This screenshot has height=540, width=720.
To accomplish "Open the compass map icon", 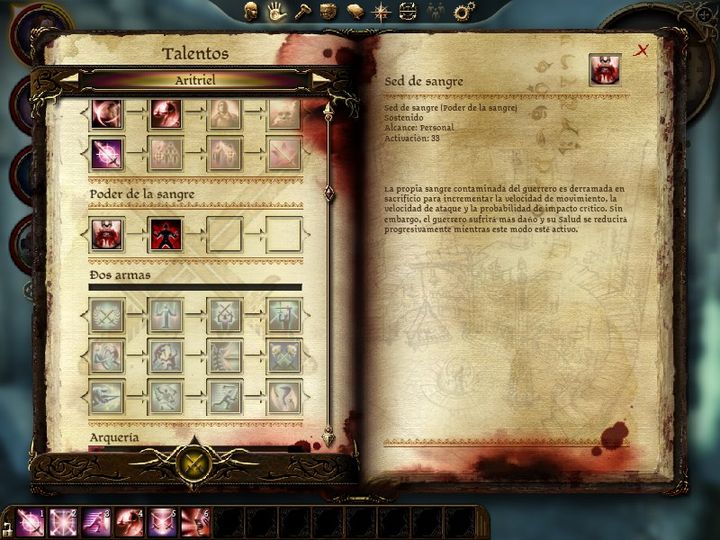I will 381,12.
